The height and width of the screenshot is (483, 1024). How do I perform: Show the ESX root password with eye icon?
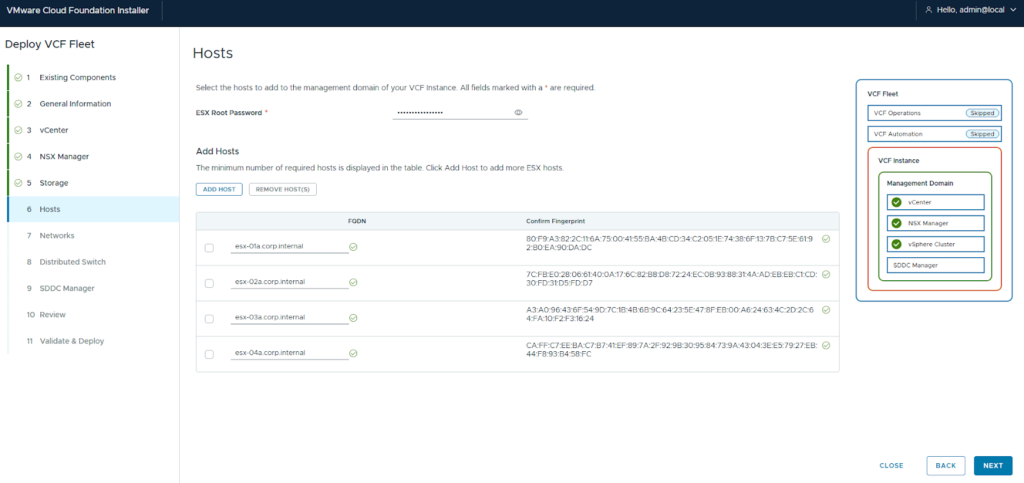[519, 113]
